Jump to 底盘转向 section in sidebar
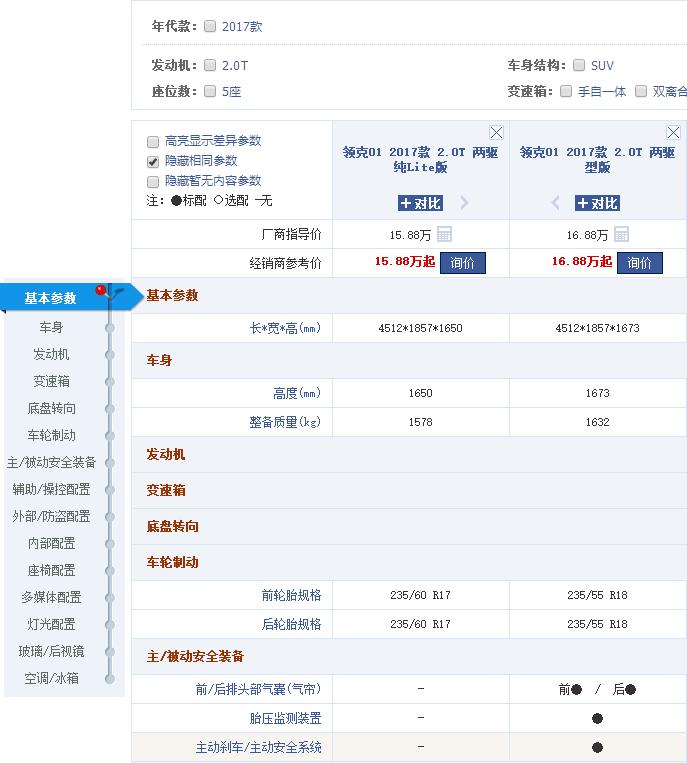This screenshot has width=687, height=763. (x=51, y=408)
